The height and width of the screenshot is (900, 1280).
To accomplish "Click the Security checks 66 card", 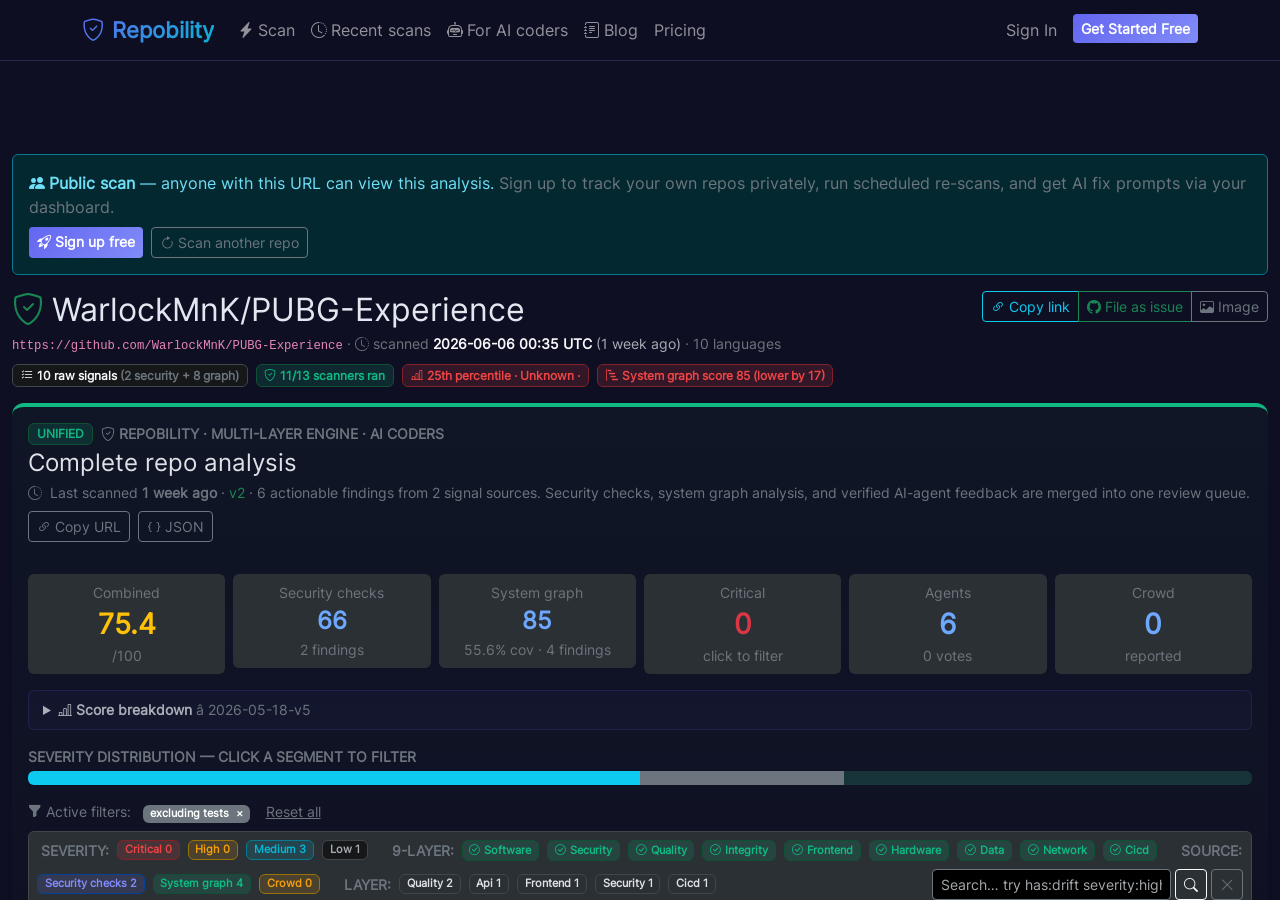I will [x=332, y=621].
